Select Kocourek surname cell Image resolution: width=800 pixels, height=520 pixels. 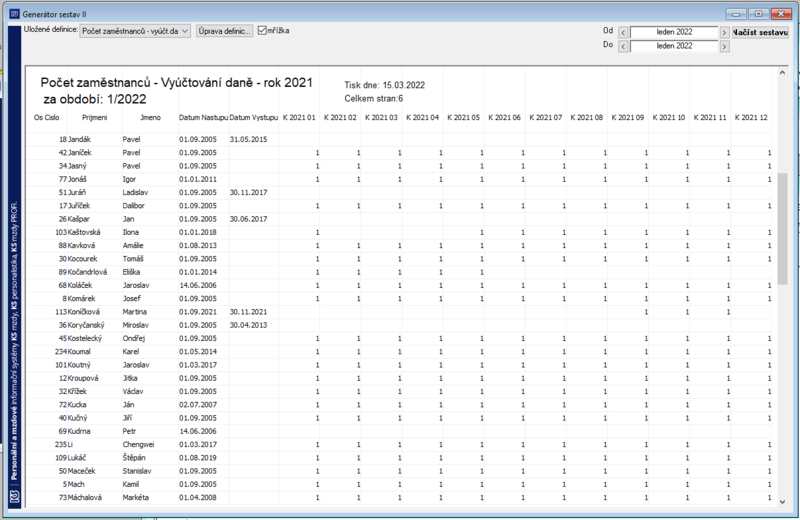tap(83, 259)
